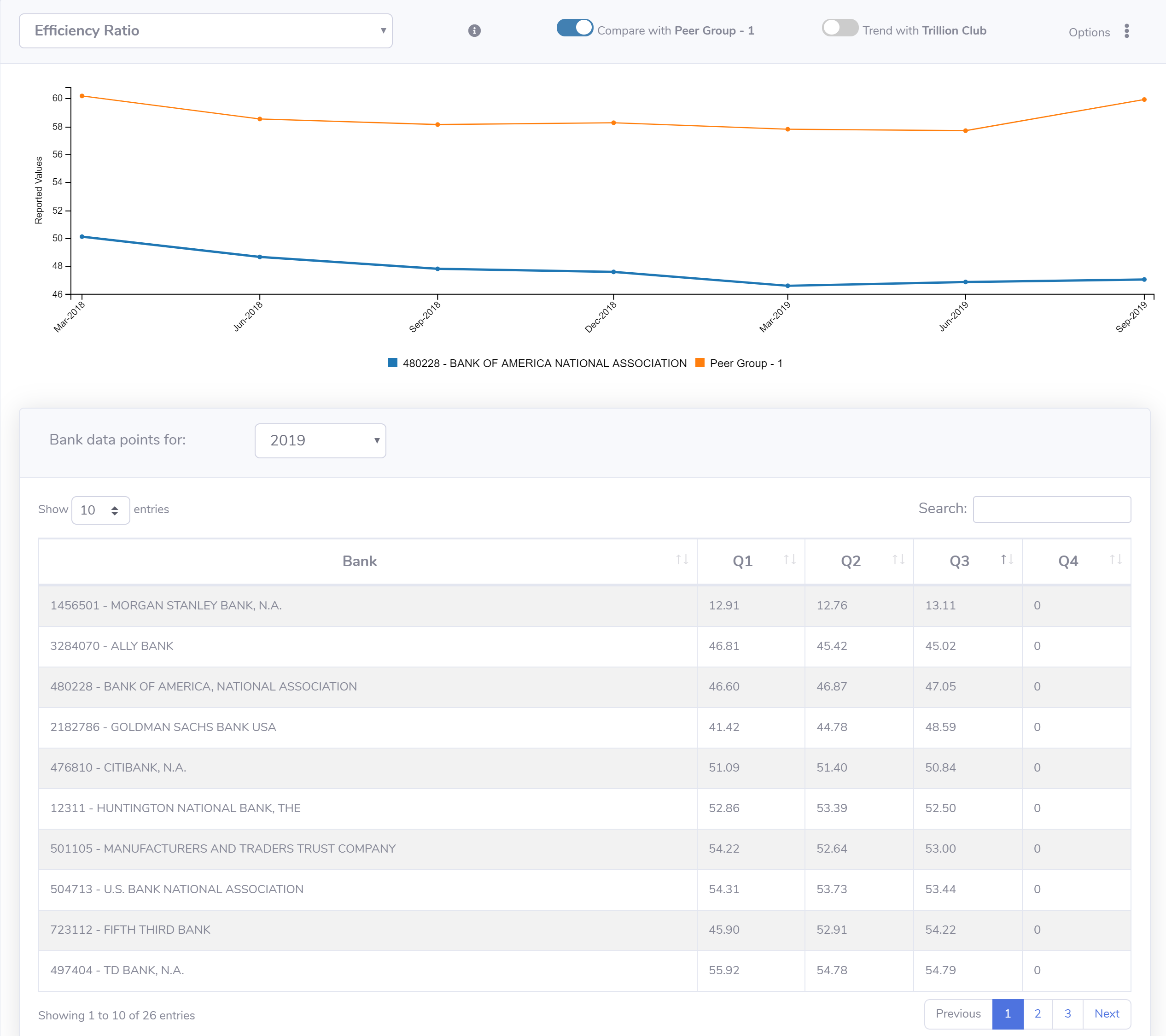Screen dimensions: 1166x1036
Task: Click Bank of America legend label text
Action: pos(545,363)
